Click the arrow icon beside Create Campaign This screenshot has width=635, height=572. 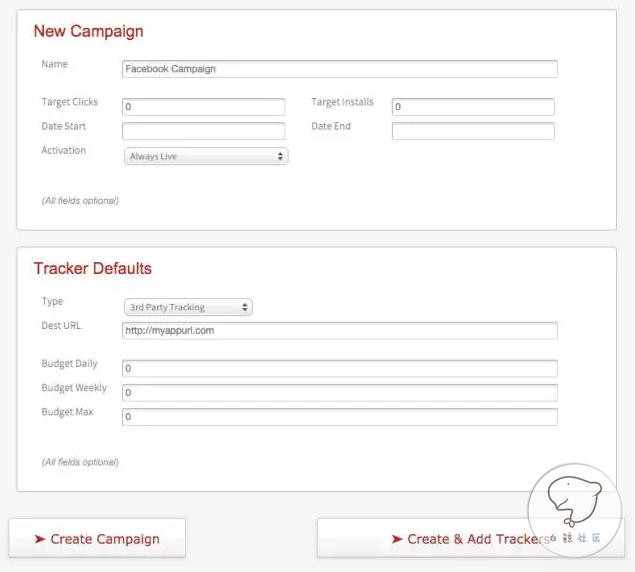40,539
